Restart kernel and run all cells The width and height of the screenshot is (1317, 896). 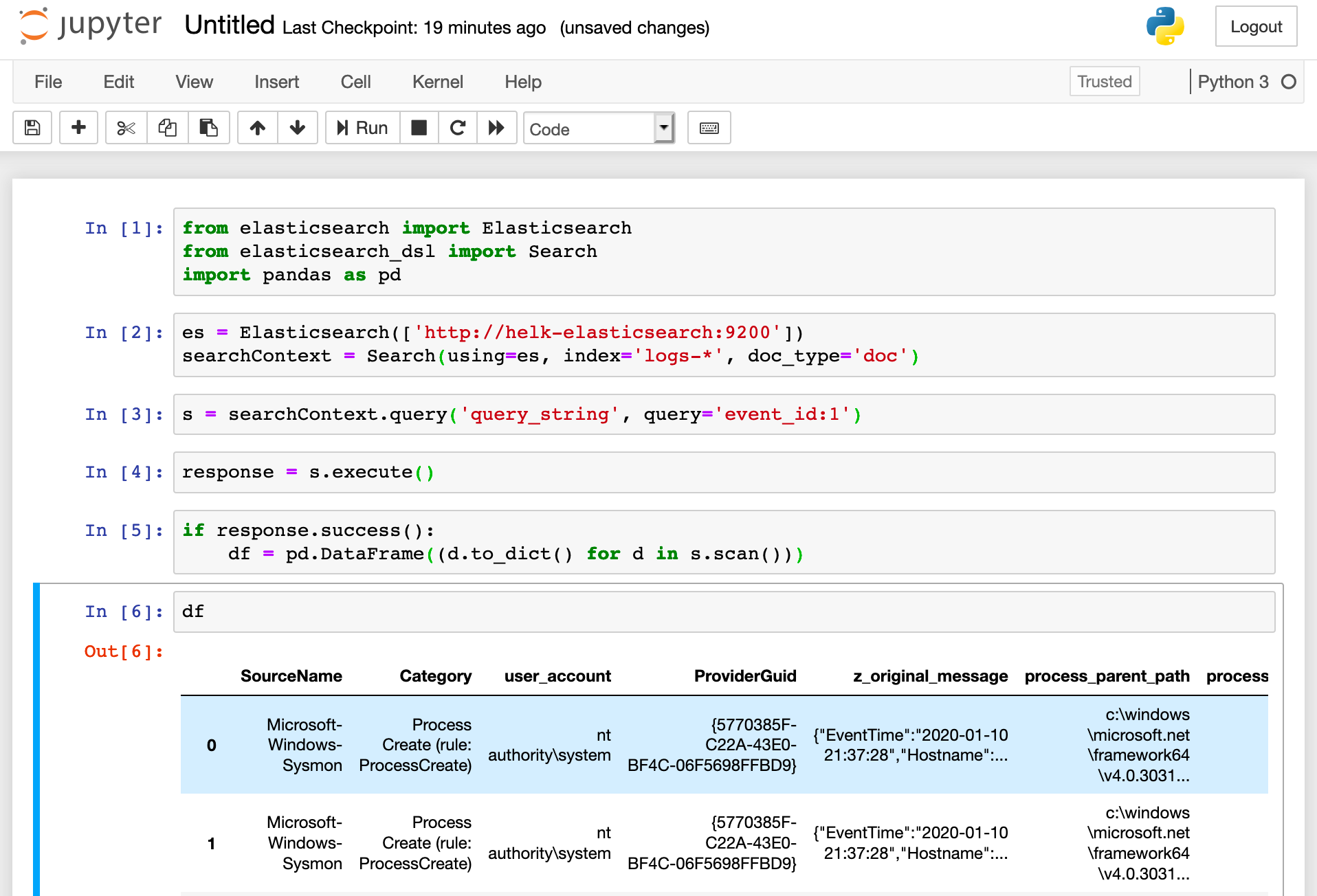(496, 128)
